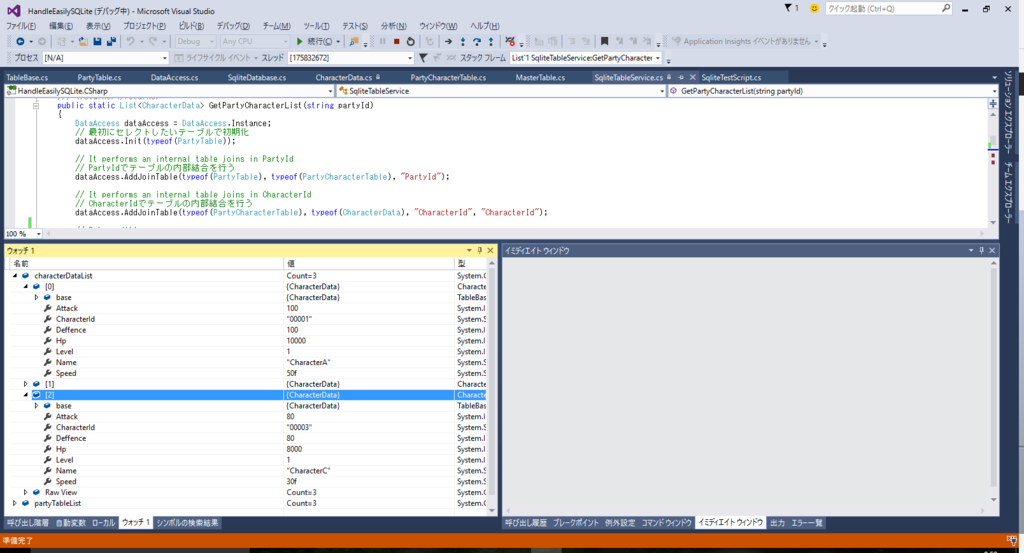Screen dimensions: 1024x553
Task: Click the Step Over curved arrow icon
Action: [x=477, y=41]
